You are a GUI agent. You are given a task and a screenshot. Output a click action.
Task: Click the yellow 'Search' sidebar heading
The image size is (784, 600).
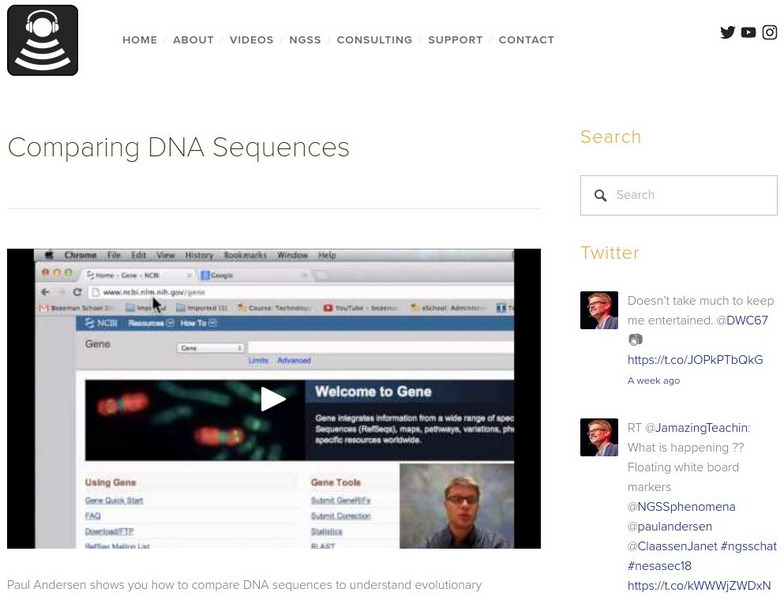(611, 137)
